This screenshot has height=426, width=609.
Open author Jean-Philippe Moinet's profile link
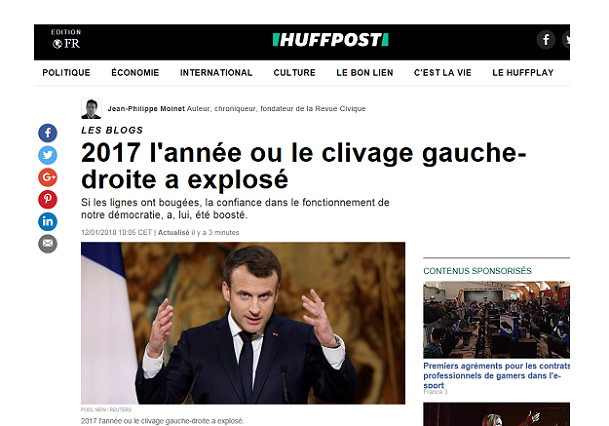[x=146, y=109]
